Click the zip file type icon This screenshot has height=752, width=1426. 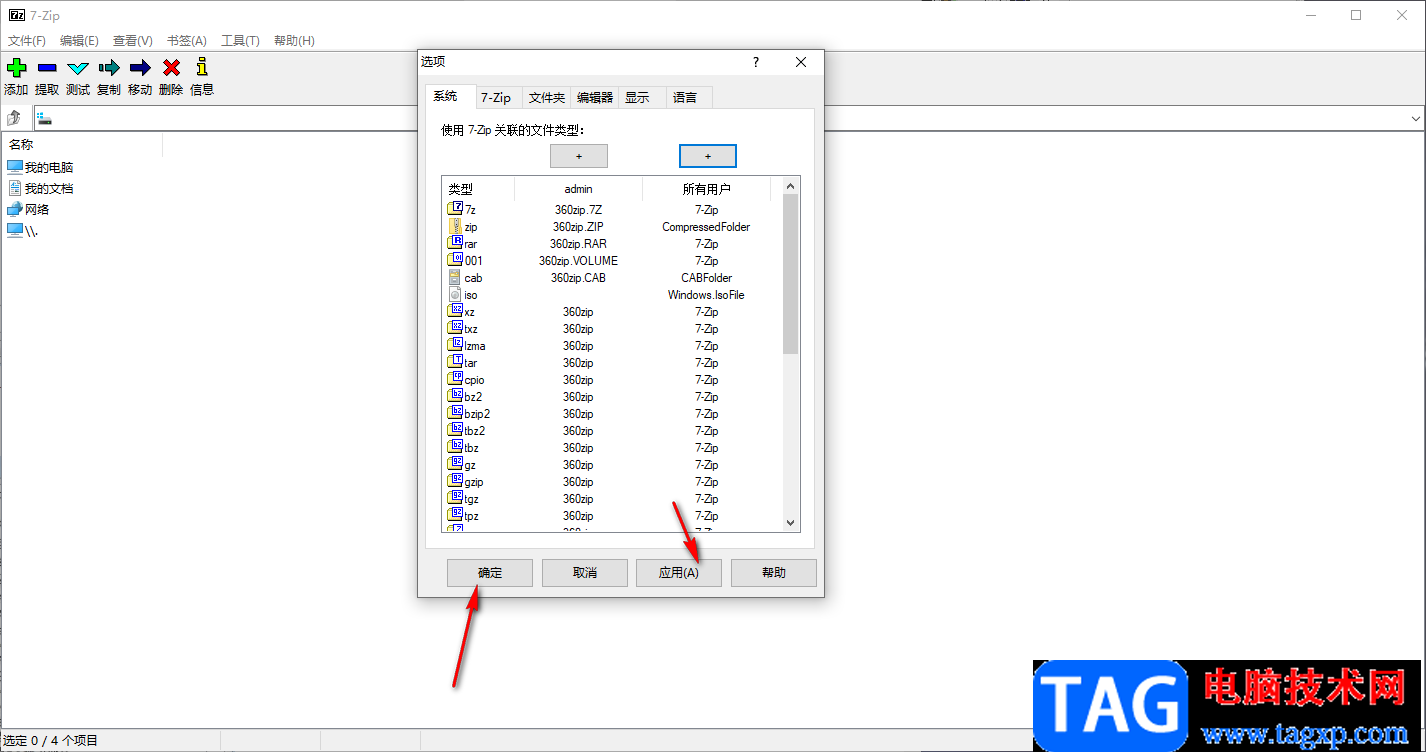pyautogui.click(x=455, y=226)
